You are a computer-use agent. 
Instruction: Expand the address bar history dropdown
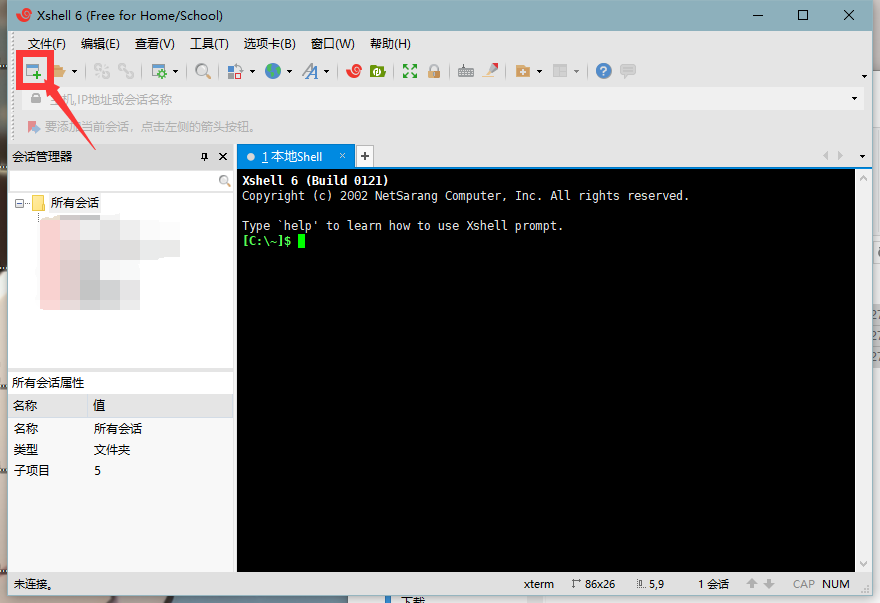(854, 99)
